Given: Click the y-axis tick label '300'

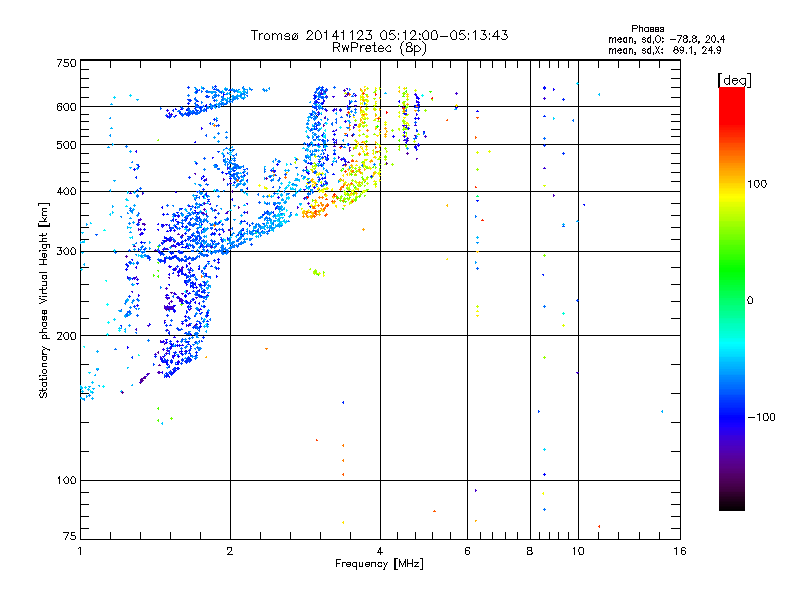Looking at the screenshot, I should pos(66,251).
